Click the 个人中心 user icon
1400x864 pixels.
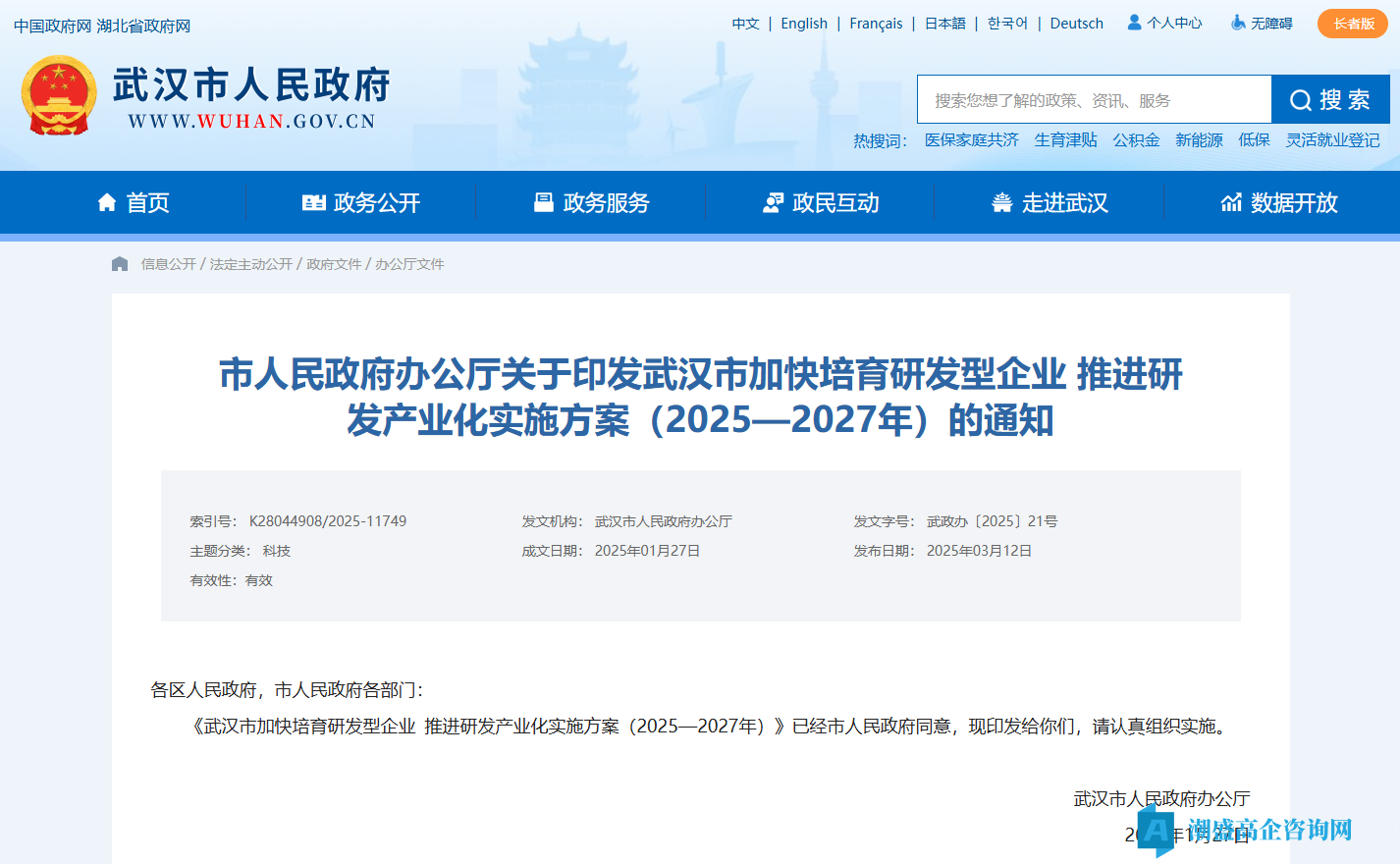(x=1134, y=23)
